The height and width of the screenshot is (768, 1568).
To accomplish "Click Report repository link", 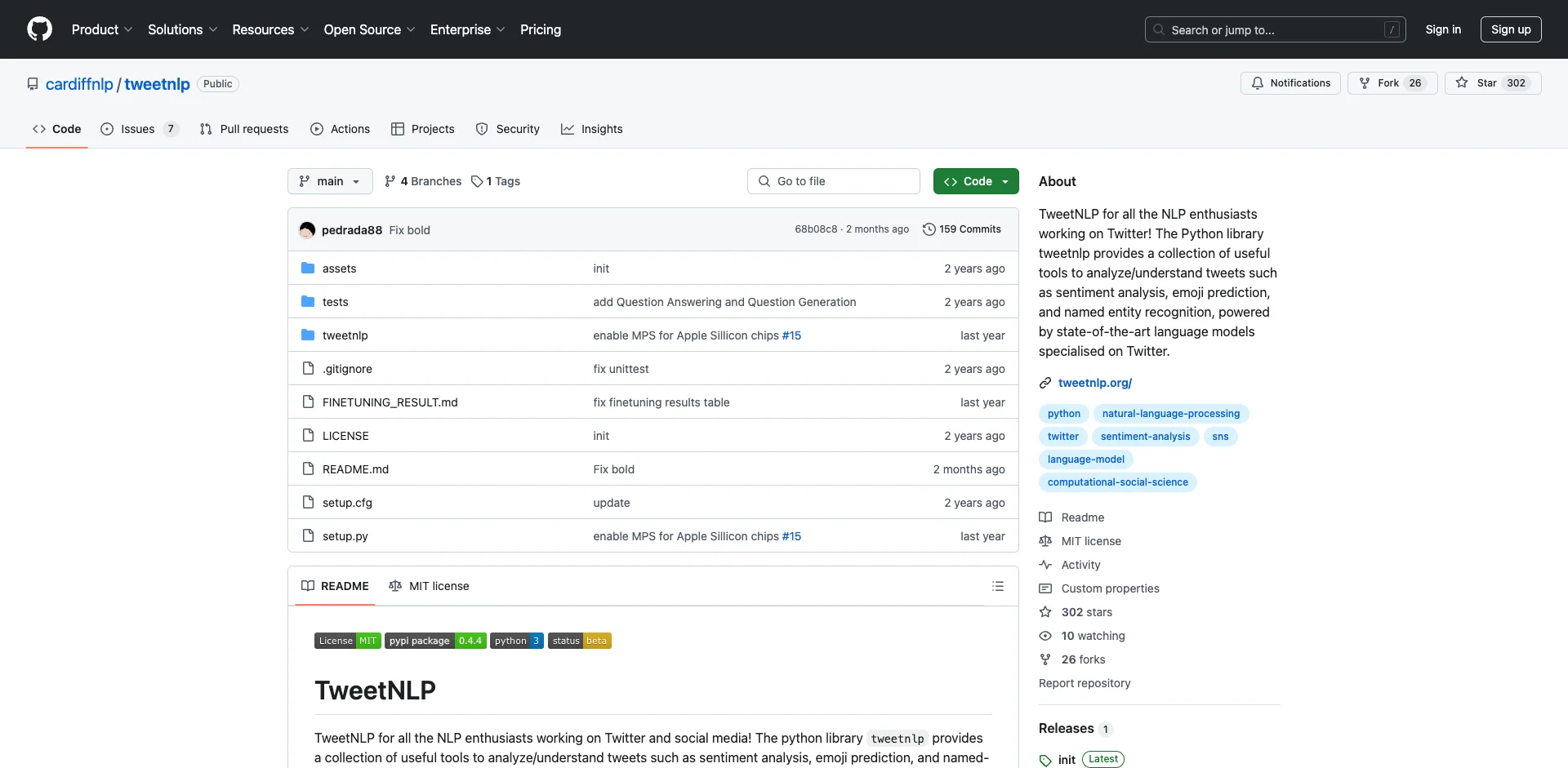I will coord(1085,683).
